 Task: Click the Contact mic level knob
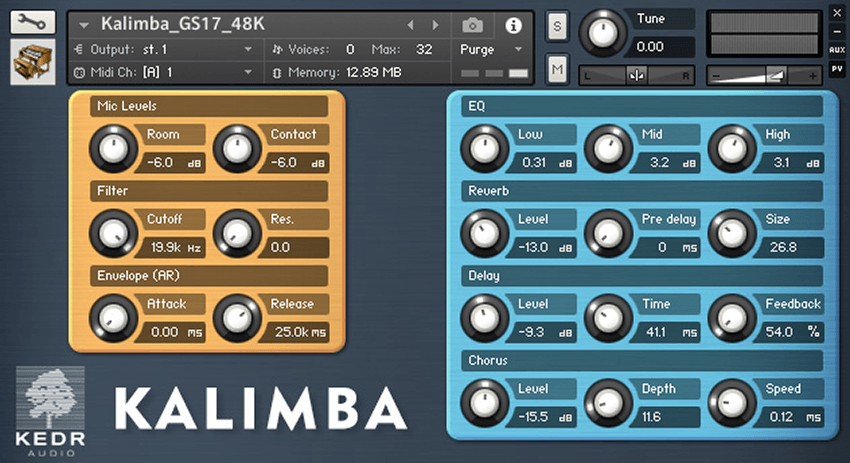(237, 149)
